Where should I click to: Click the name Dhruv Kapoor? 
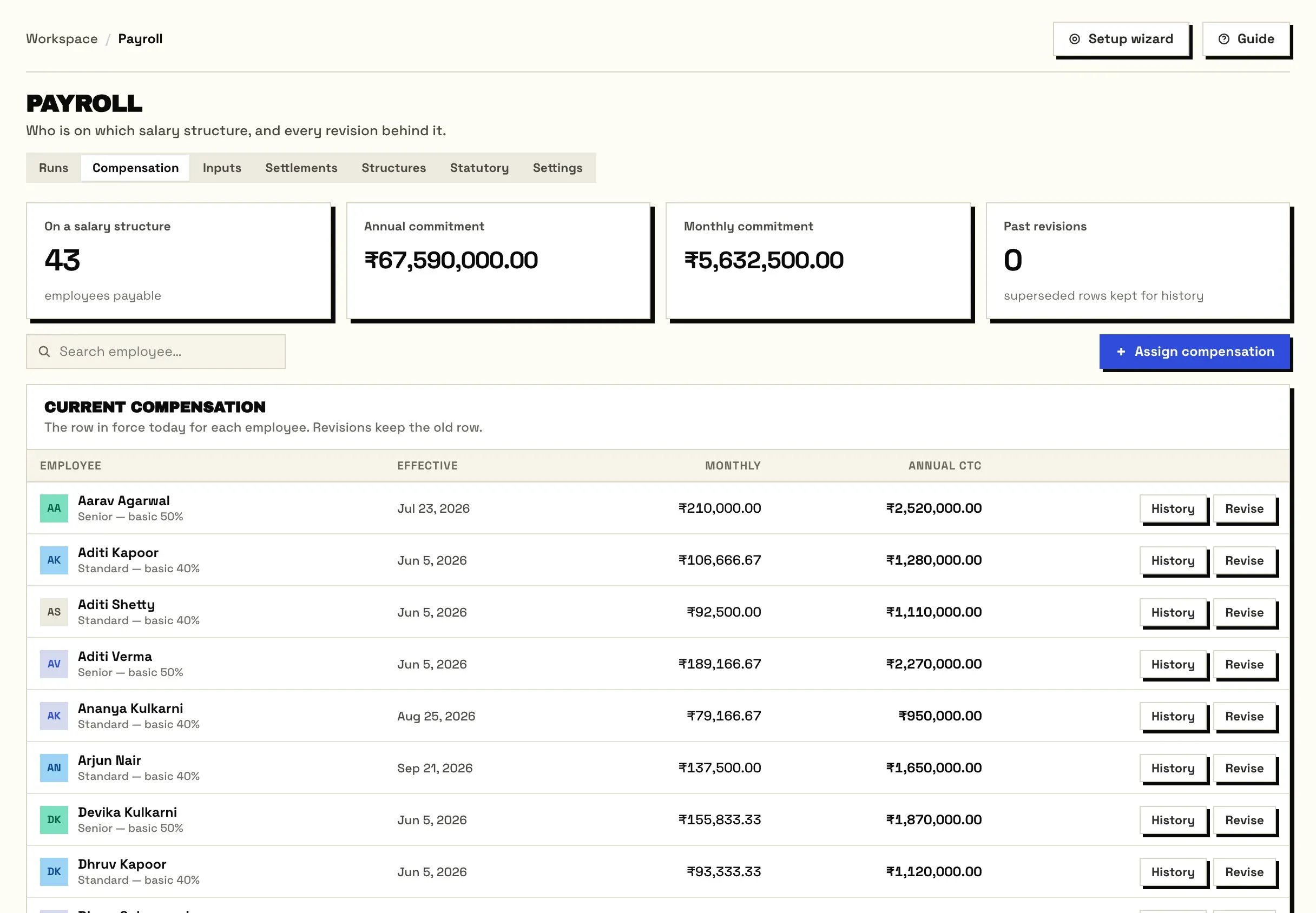(x=122, y=864)
